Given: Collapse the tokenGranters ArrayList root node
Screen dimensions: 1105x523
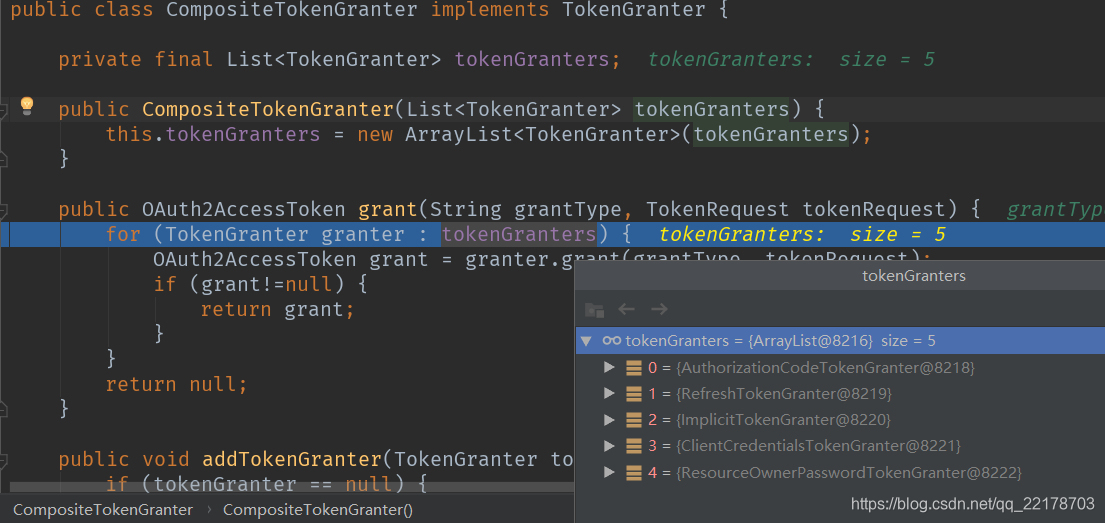Looking at the screenshot, I should (586, 341).
